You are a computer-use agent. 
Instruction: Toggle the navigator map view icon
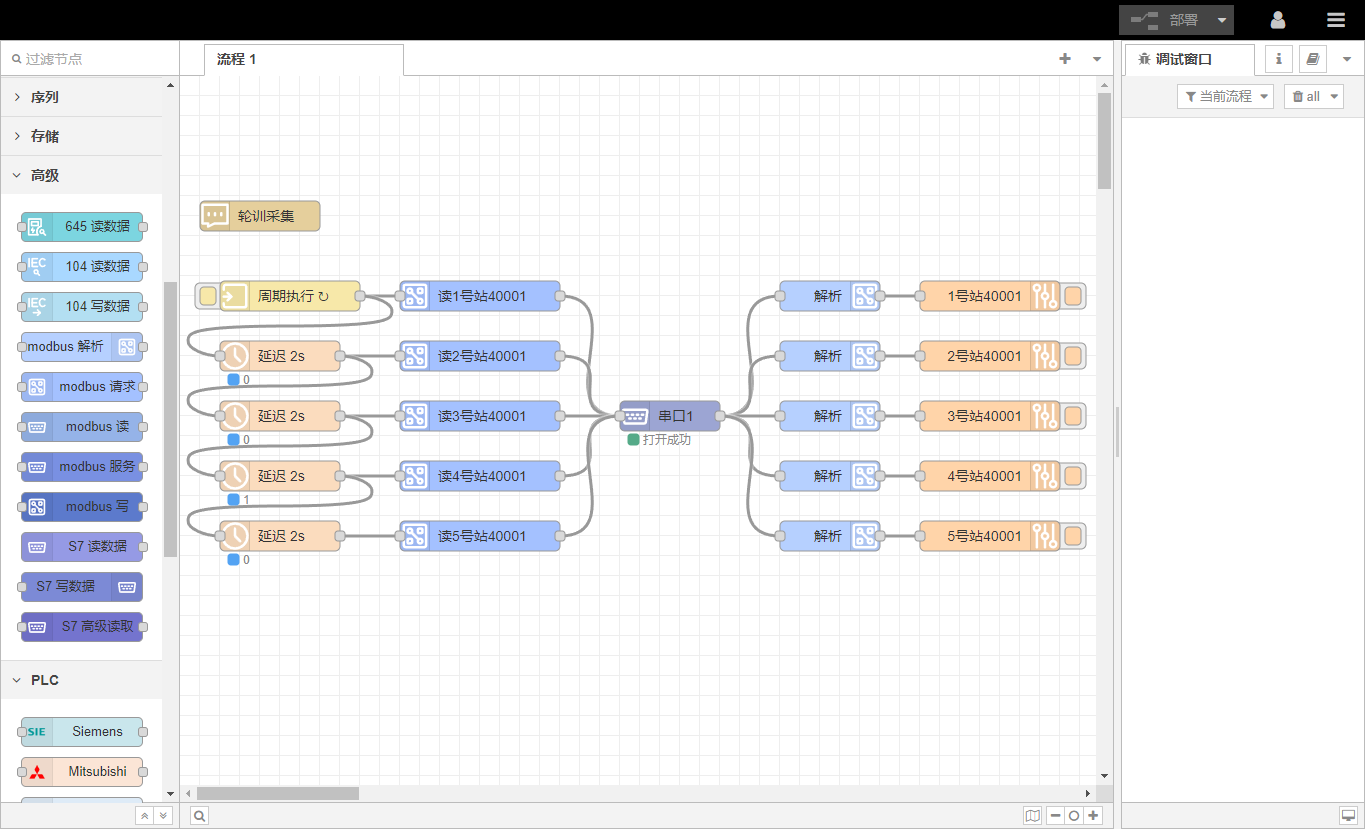click(1033, 815)
